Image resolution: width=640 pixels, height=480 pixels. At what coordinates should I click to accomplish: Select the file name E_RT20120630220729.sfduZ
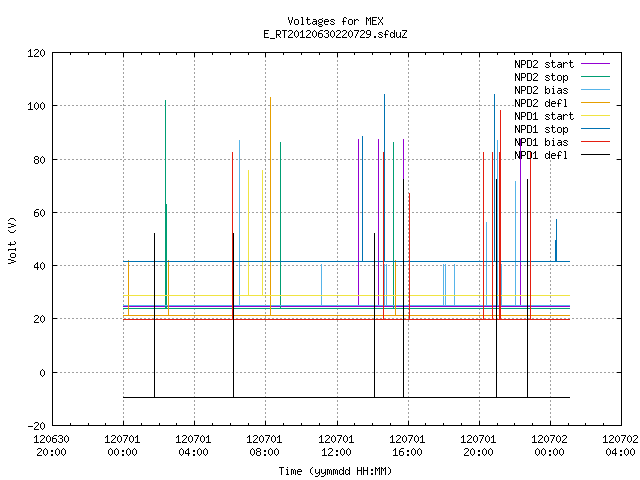tap(335, 34)
